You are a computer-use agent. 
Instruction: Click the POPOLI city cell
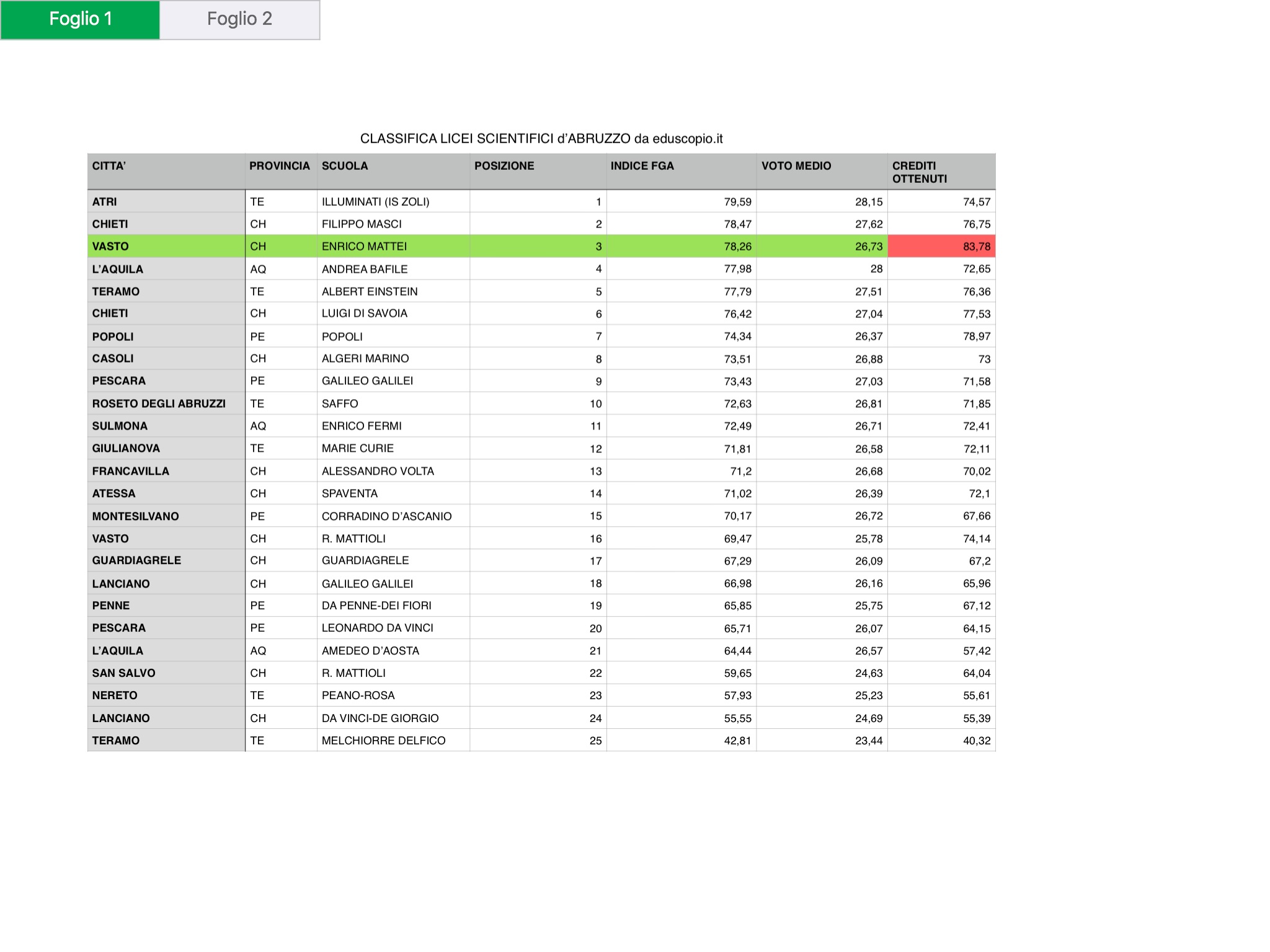166,336
